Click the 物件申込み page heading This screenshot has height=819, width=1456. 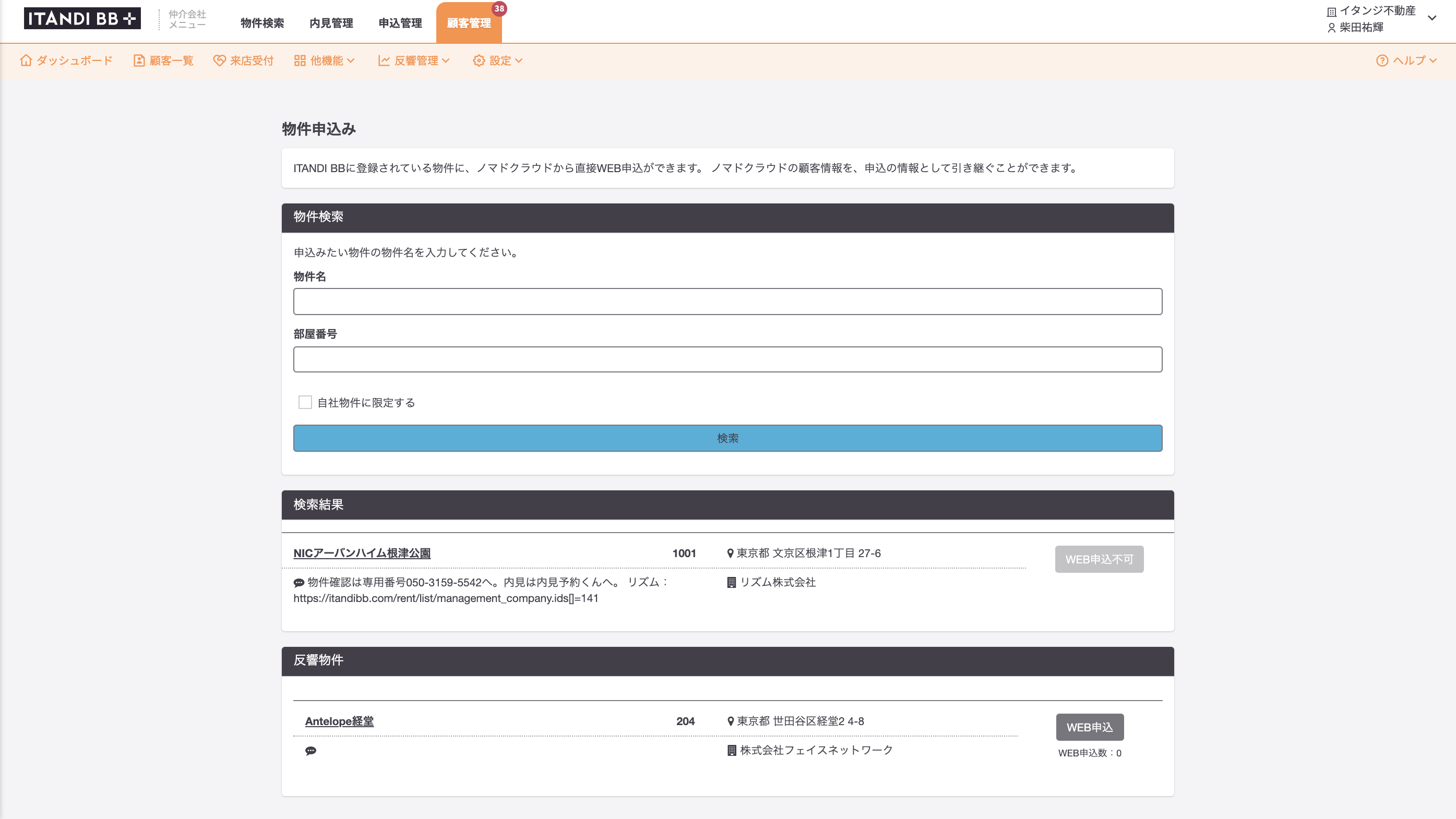[x=319, y=129]
